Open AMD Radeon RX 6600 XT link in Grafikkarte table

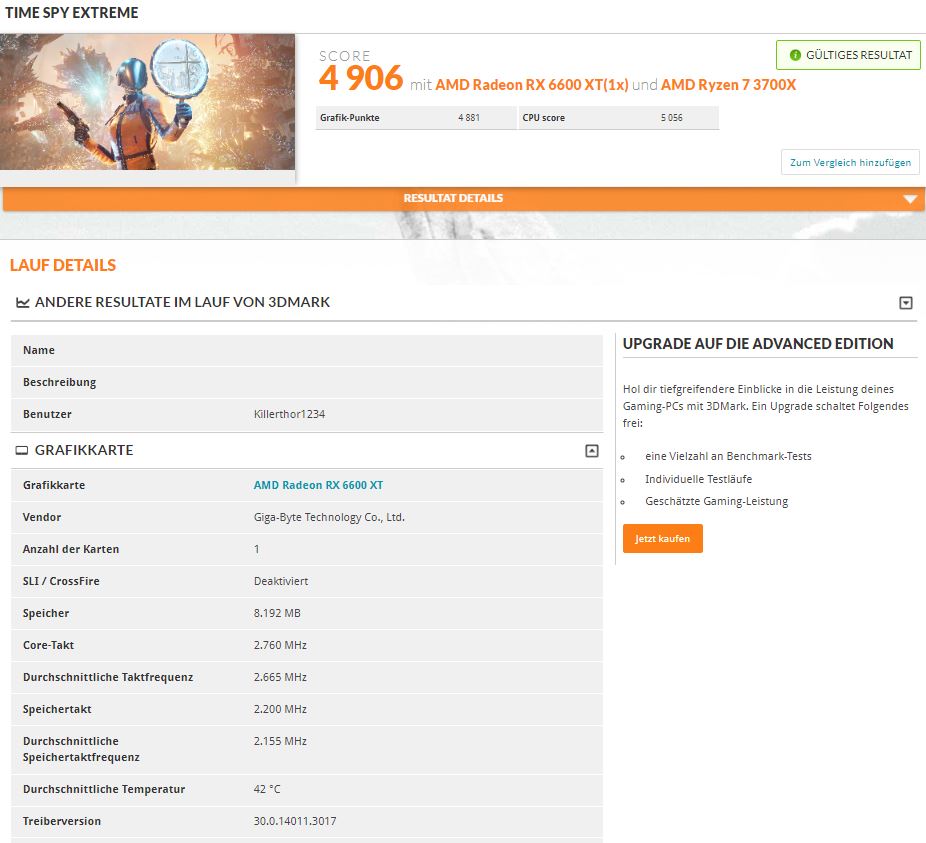(x=318, y=485)
